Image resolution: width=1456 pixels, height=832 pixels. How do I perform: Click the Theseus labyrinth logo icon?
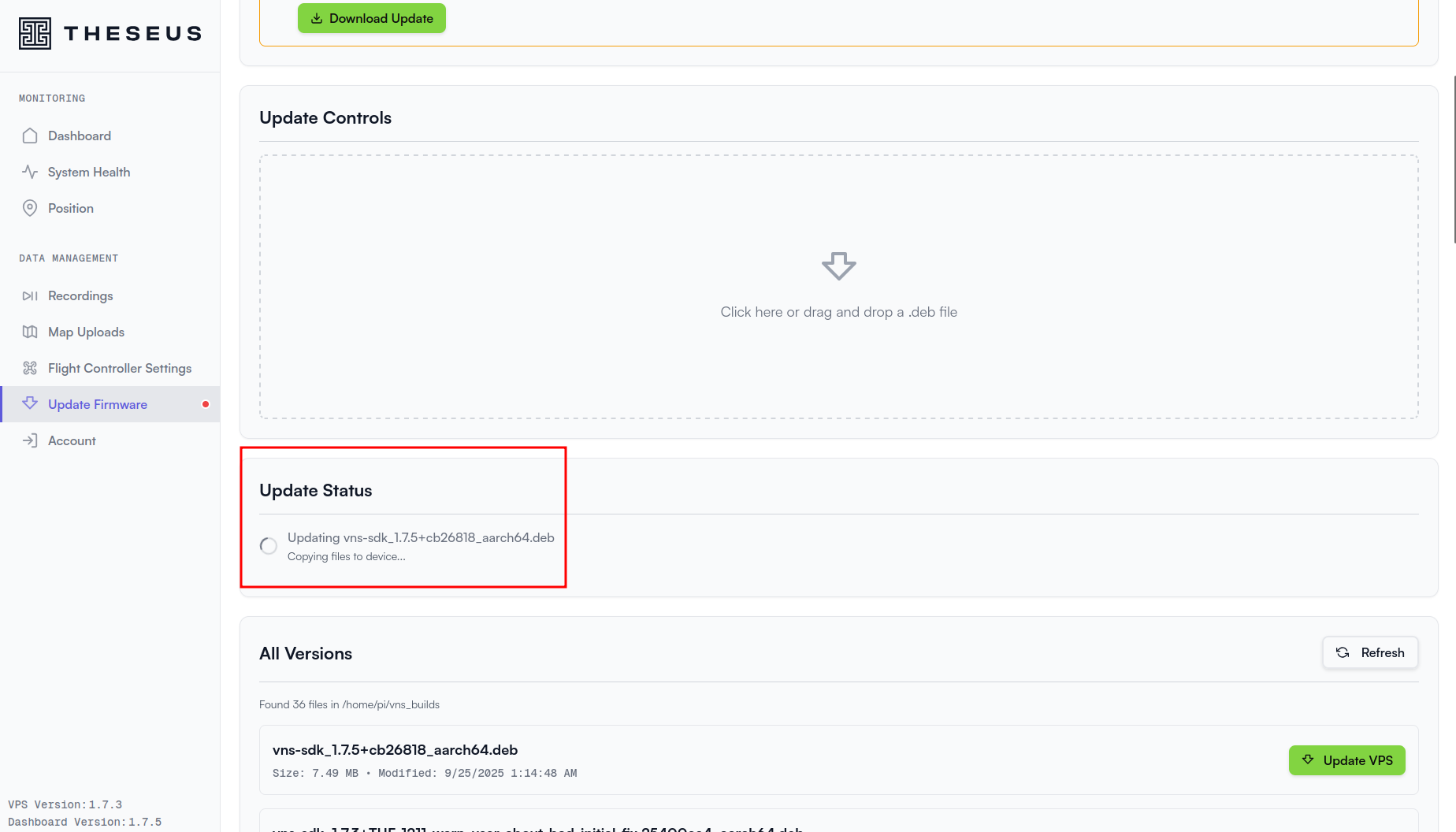point(35,33)
